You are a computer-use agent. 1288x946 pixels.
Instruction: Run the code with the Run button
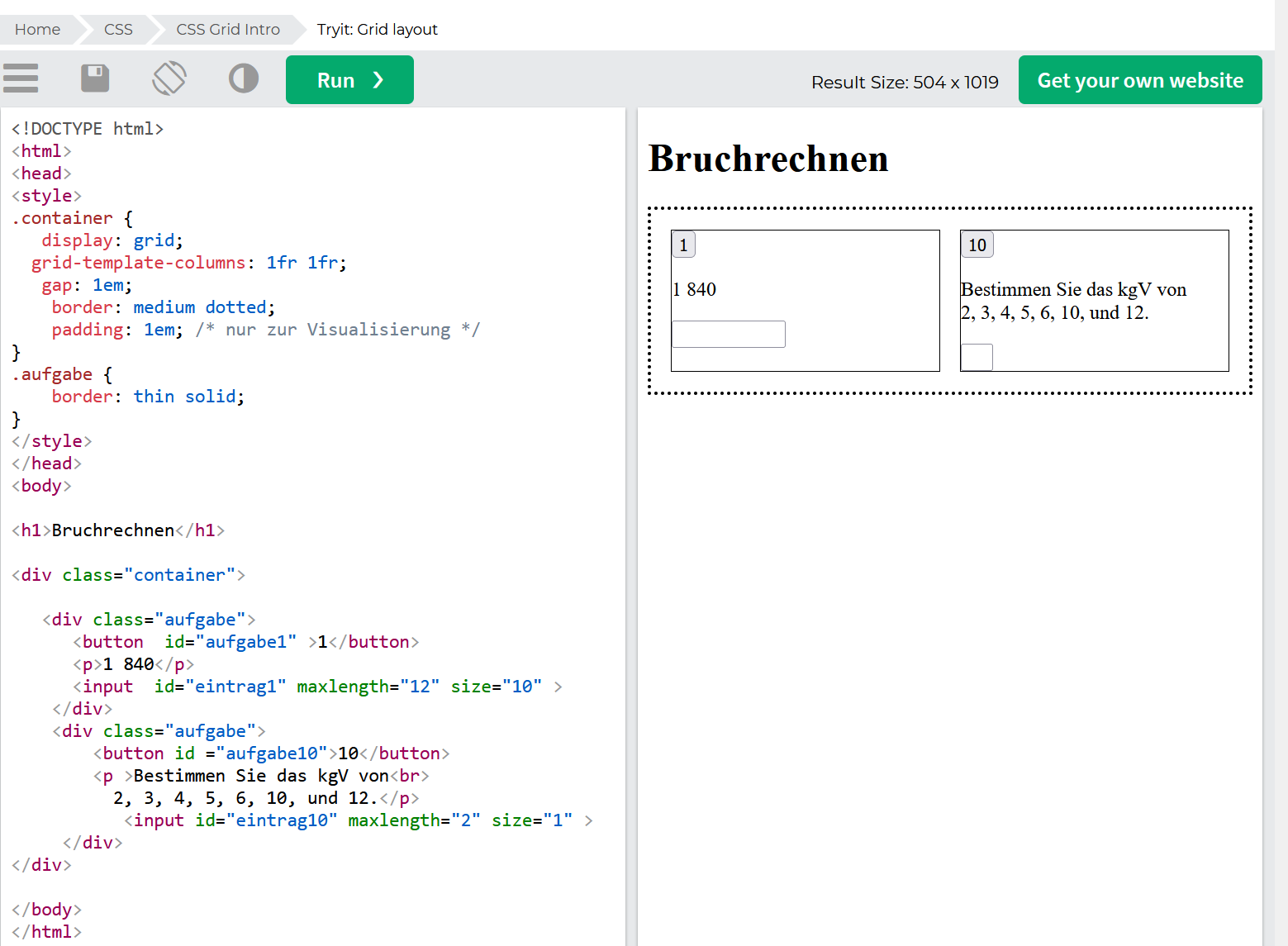point(349,80)
